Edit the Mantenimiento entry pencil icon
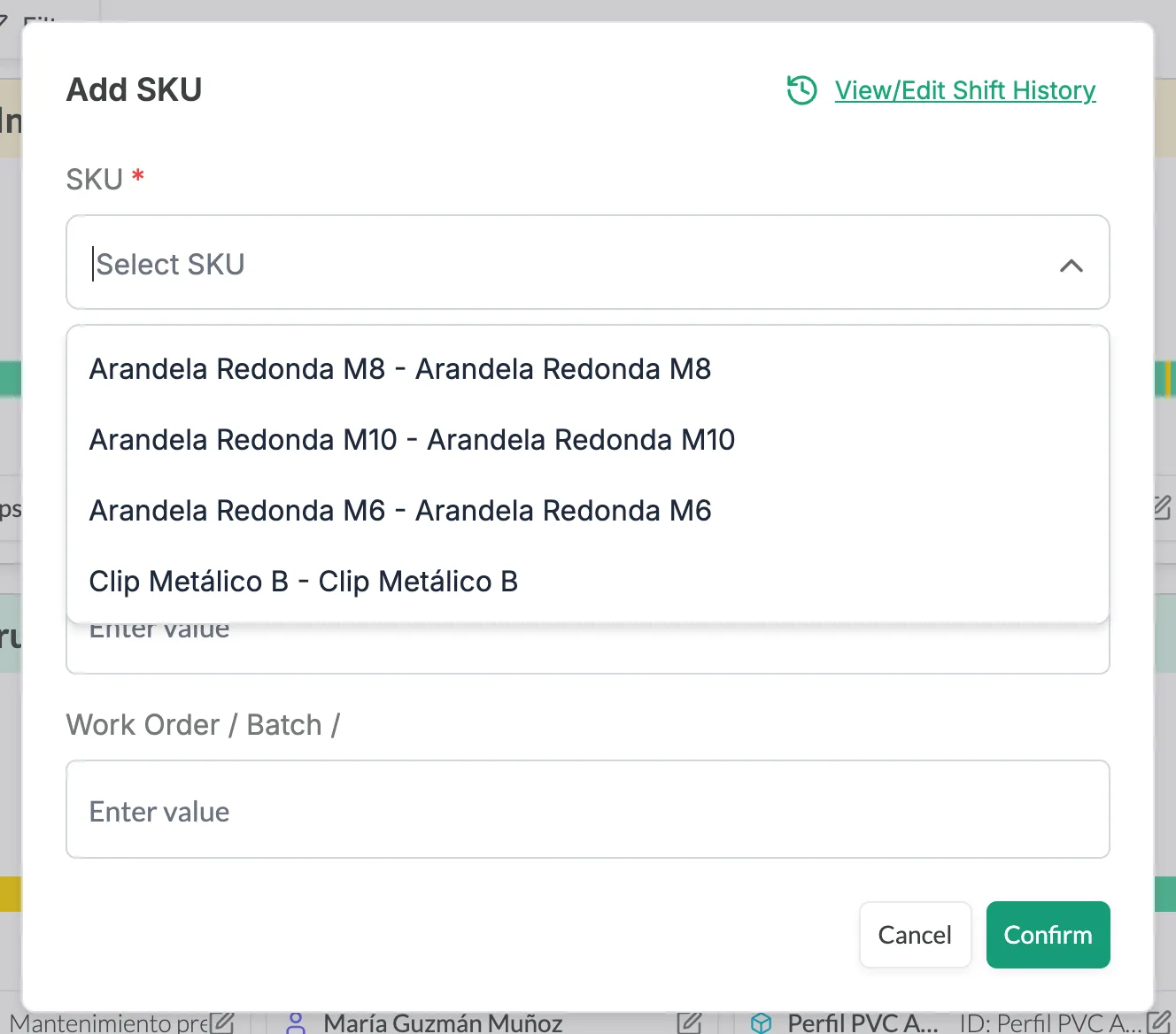Screen dimensions: 1176x1034 222,1023
